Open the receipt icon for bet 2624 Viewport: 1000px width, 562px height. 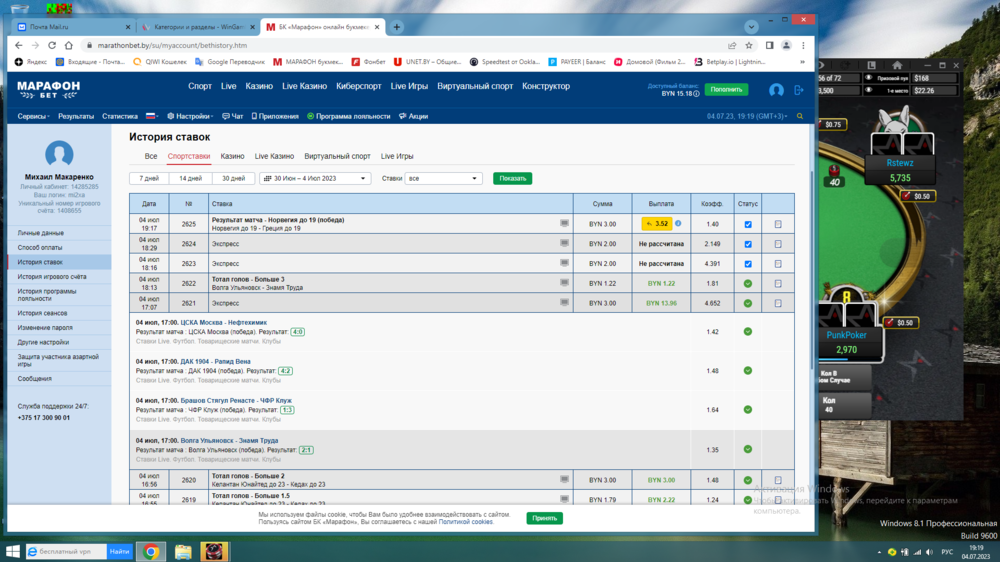coord(778,244)
